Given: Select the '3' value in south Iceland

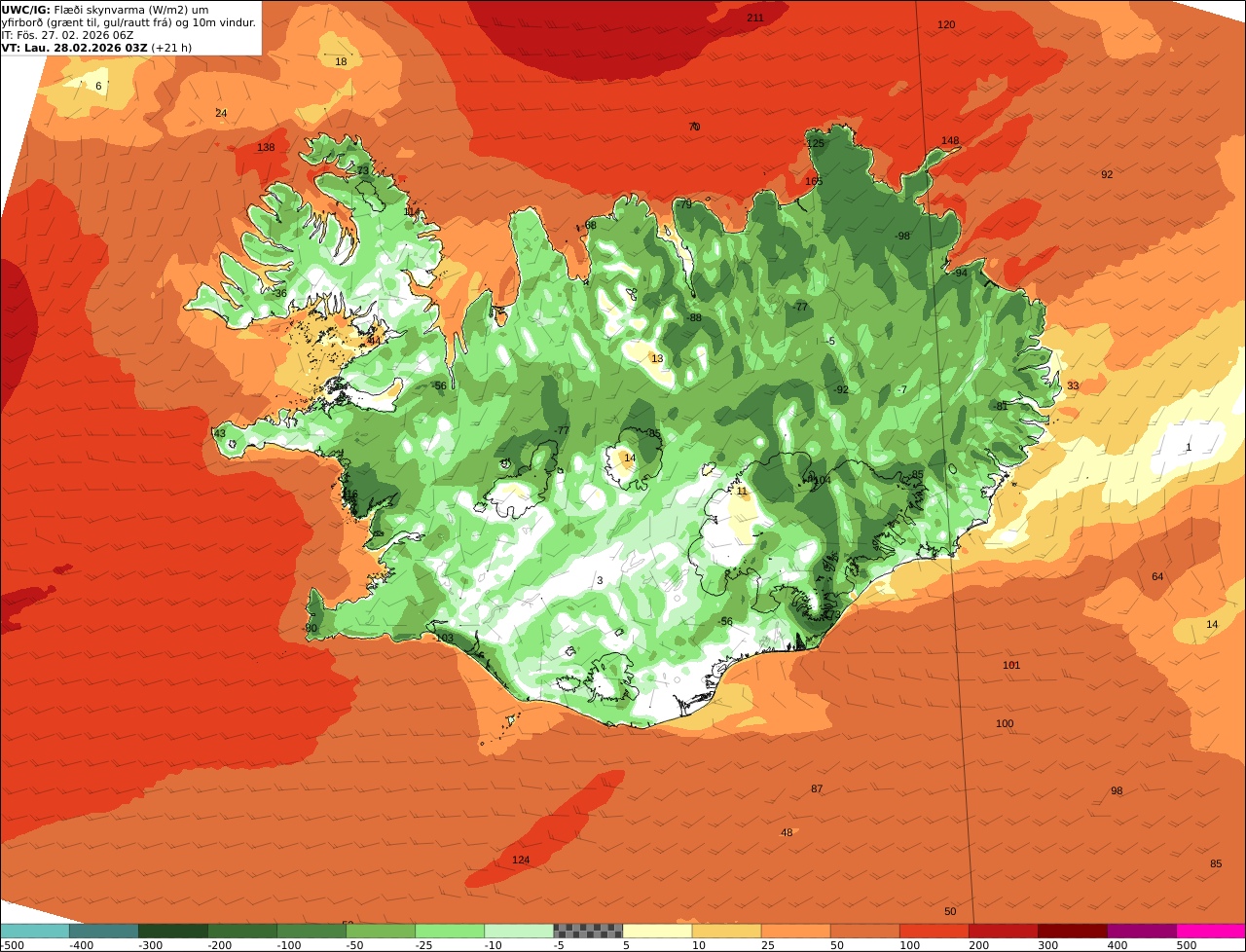Looking at the screenshot, I should pyautogui.click(x=600, y=580).
